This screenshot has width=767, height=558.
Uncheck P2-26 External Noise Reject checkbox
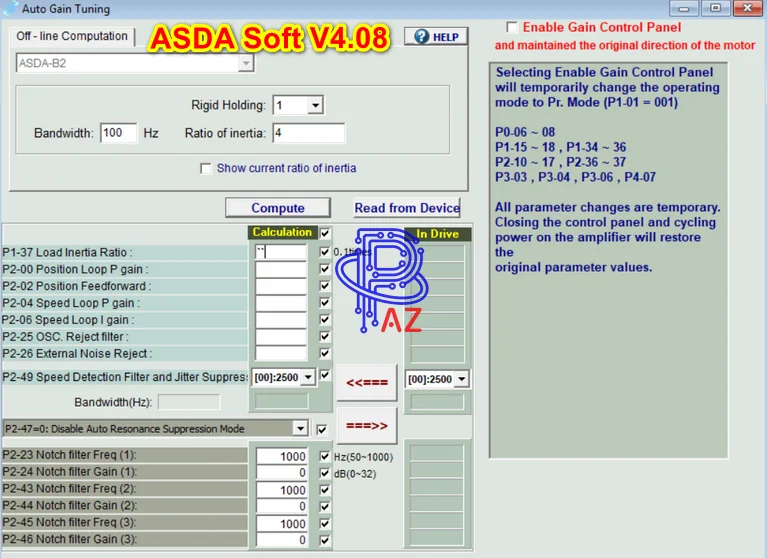(x=324, y=353)
